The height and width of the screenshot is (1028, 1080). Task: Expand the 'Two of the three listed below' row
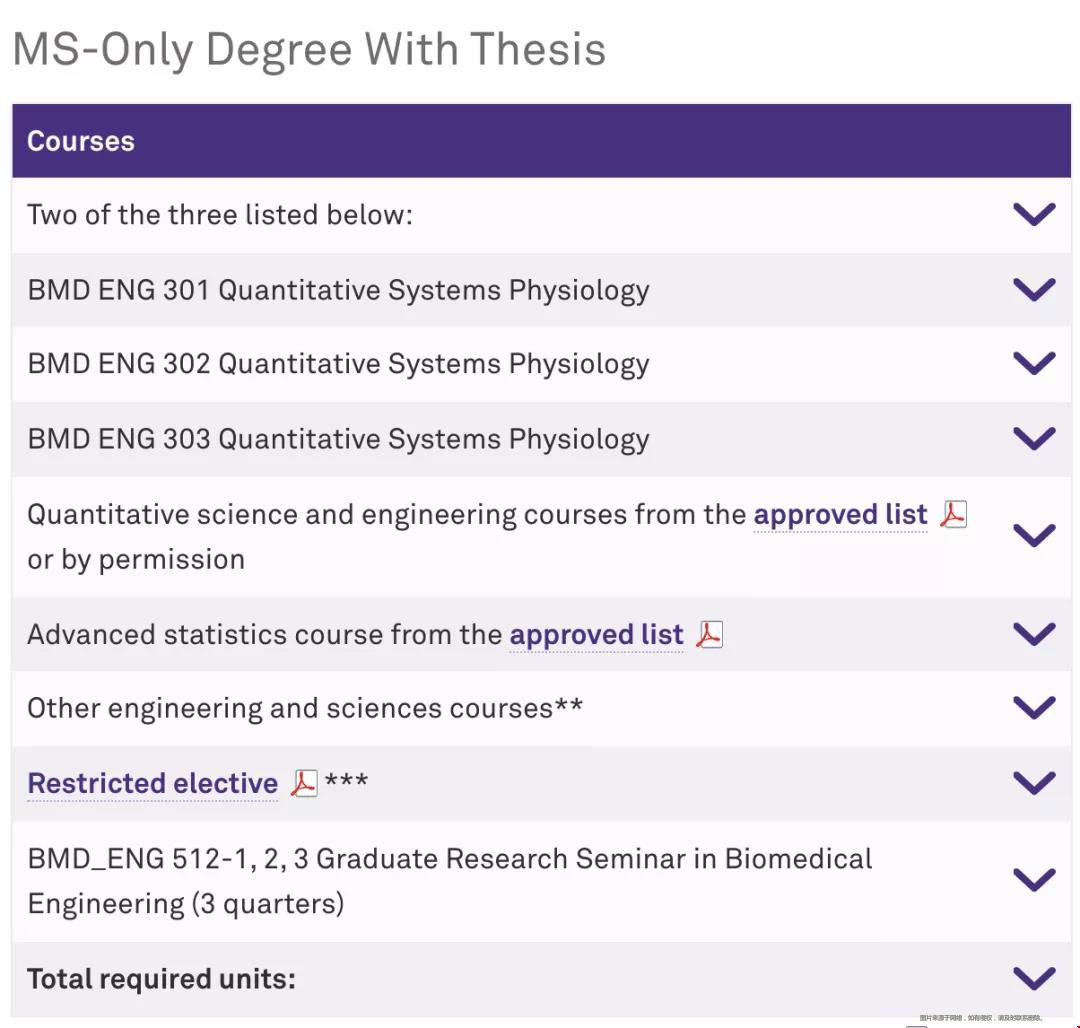point(1035,214)
